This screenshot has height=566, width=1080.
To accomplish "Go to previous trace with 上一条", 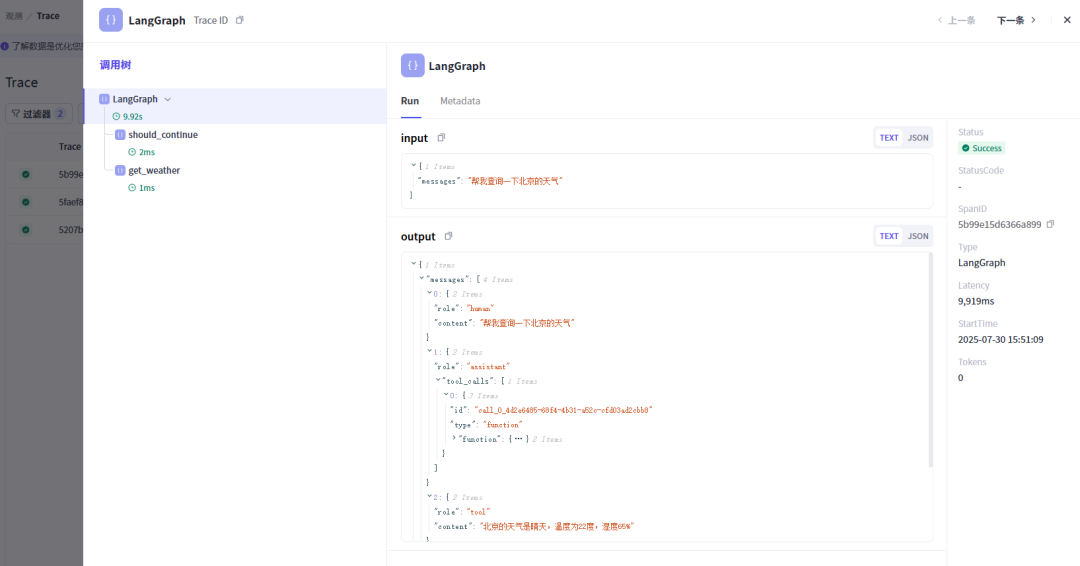I will [x=956, y=20].
